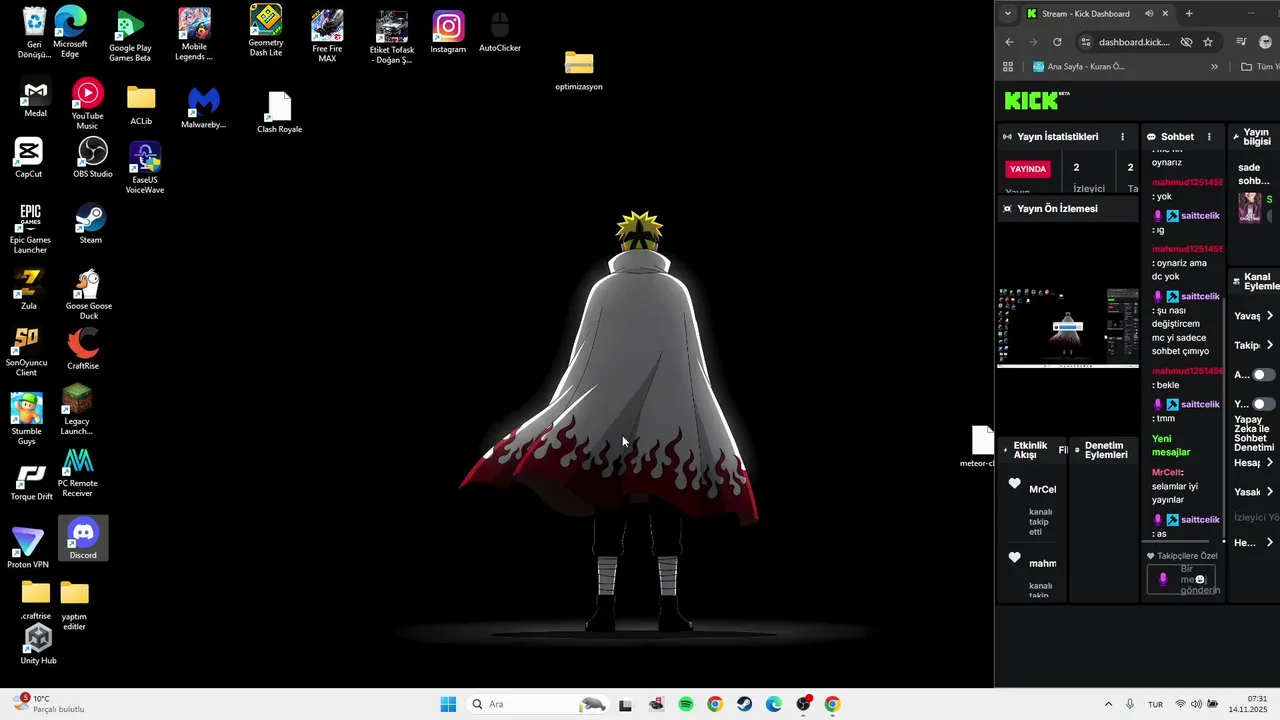Click saittcelik username in last chat message
Screen dimensions: 1280x720
click(1200, 520)
